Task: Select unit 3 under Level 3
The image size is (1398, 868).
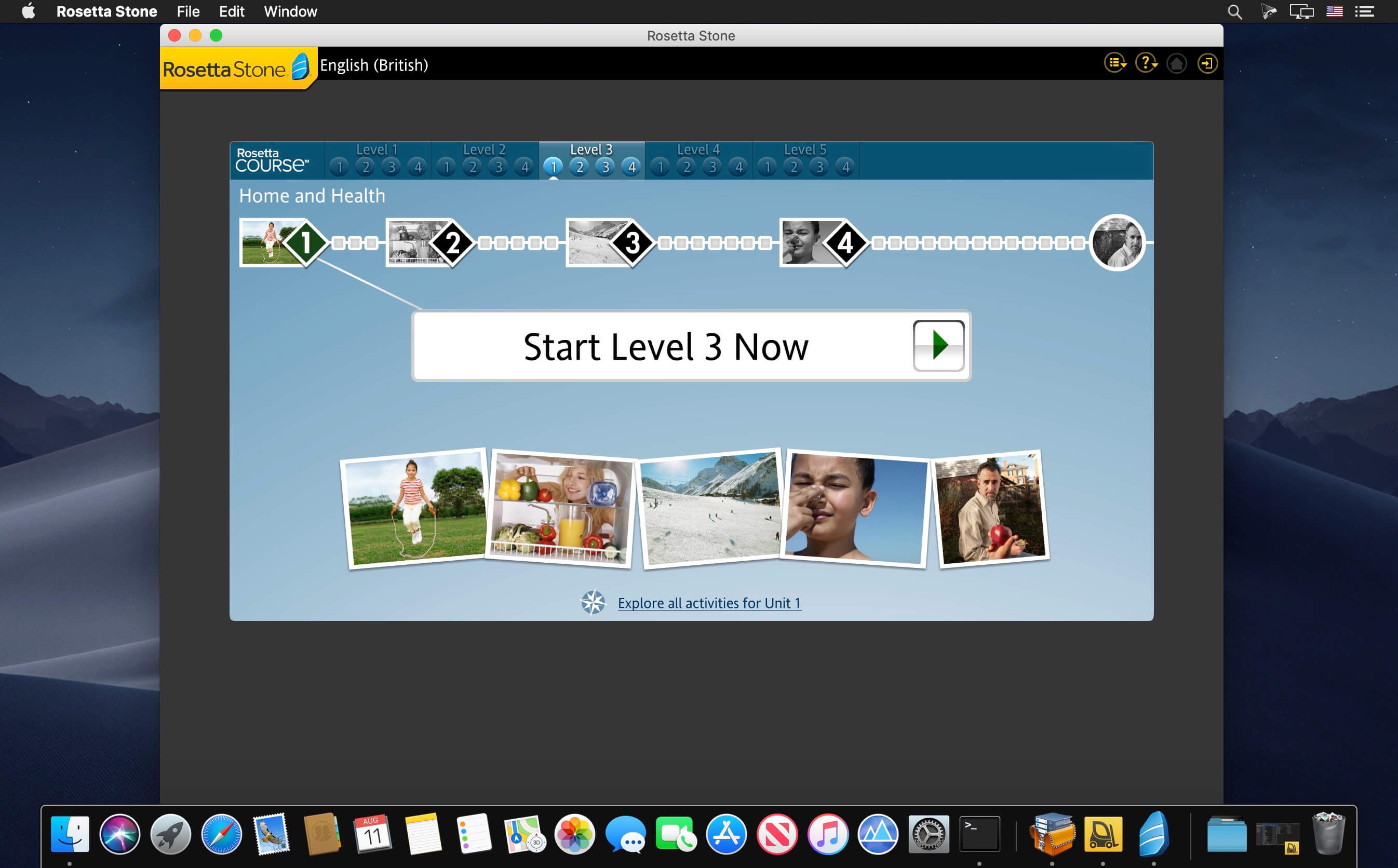Action: click(606, 167)
